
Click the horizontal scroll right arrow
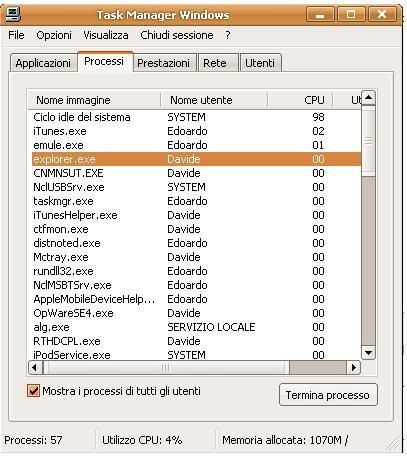pyautogui.click(x=354, y=367)
